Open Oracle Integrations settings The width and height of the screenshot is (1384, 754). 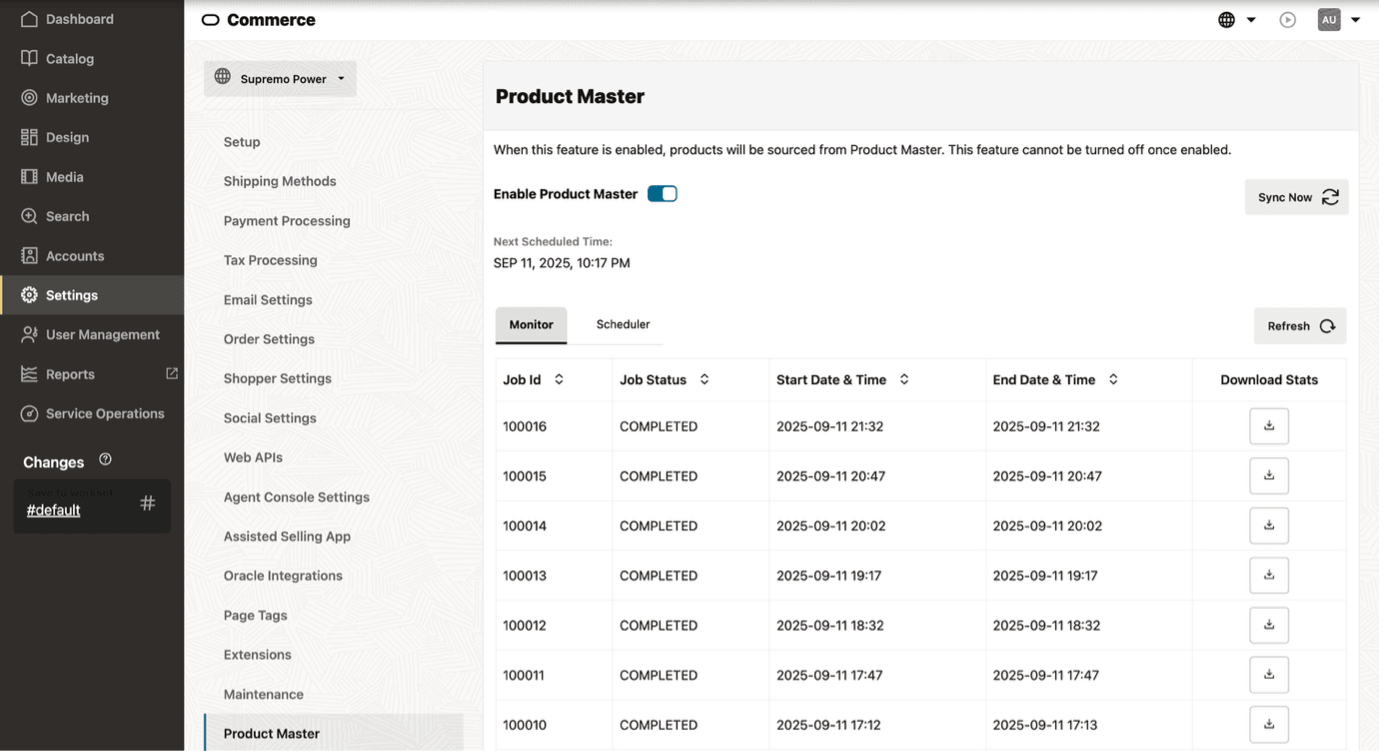[283, 576]
